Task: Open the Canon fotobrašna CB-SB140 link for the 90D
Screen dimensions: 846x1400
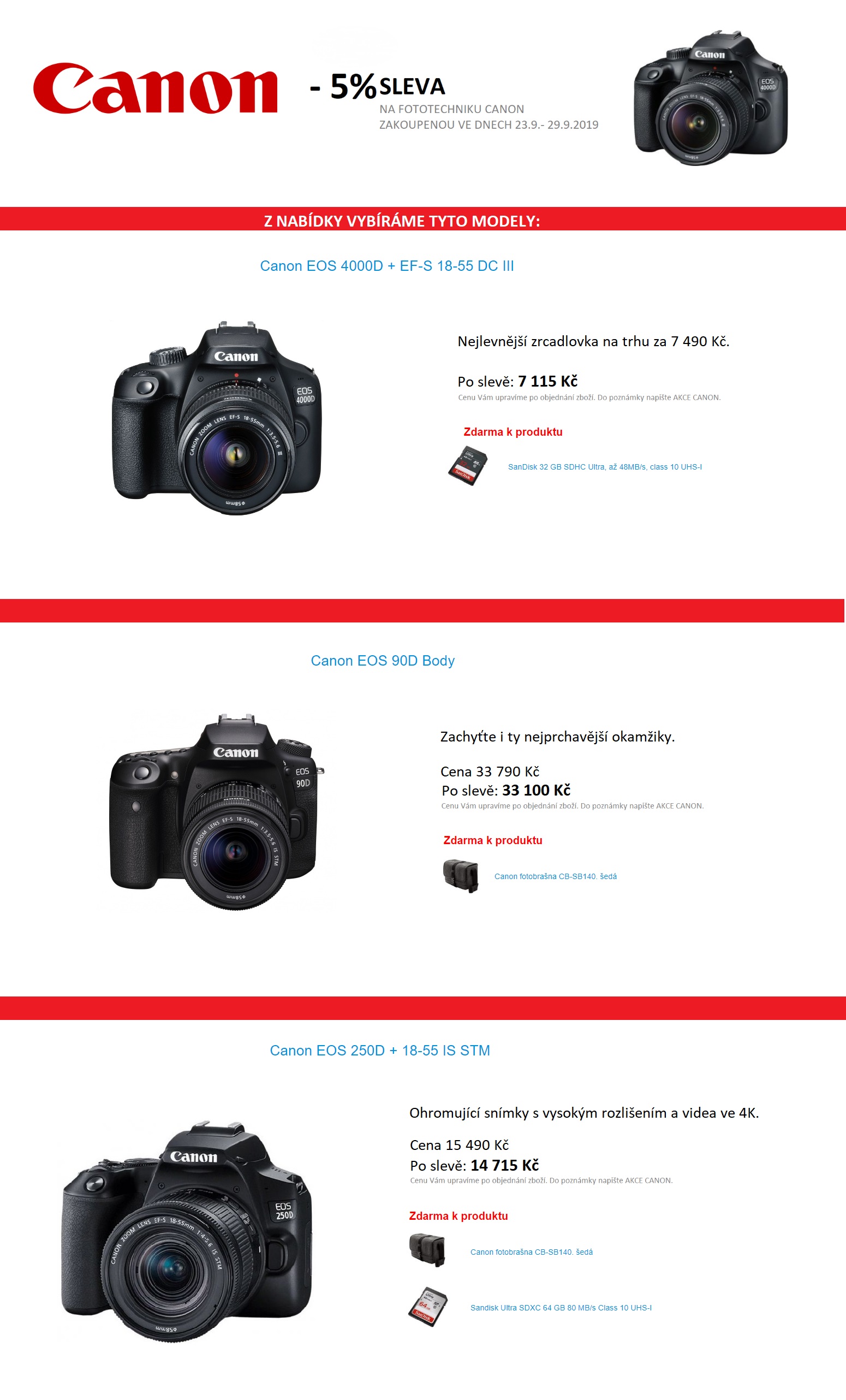Action: click(555, 877)
